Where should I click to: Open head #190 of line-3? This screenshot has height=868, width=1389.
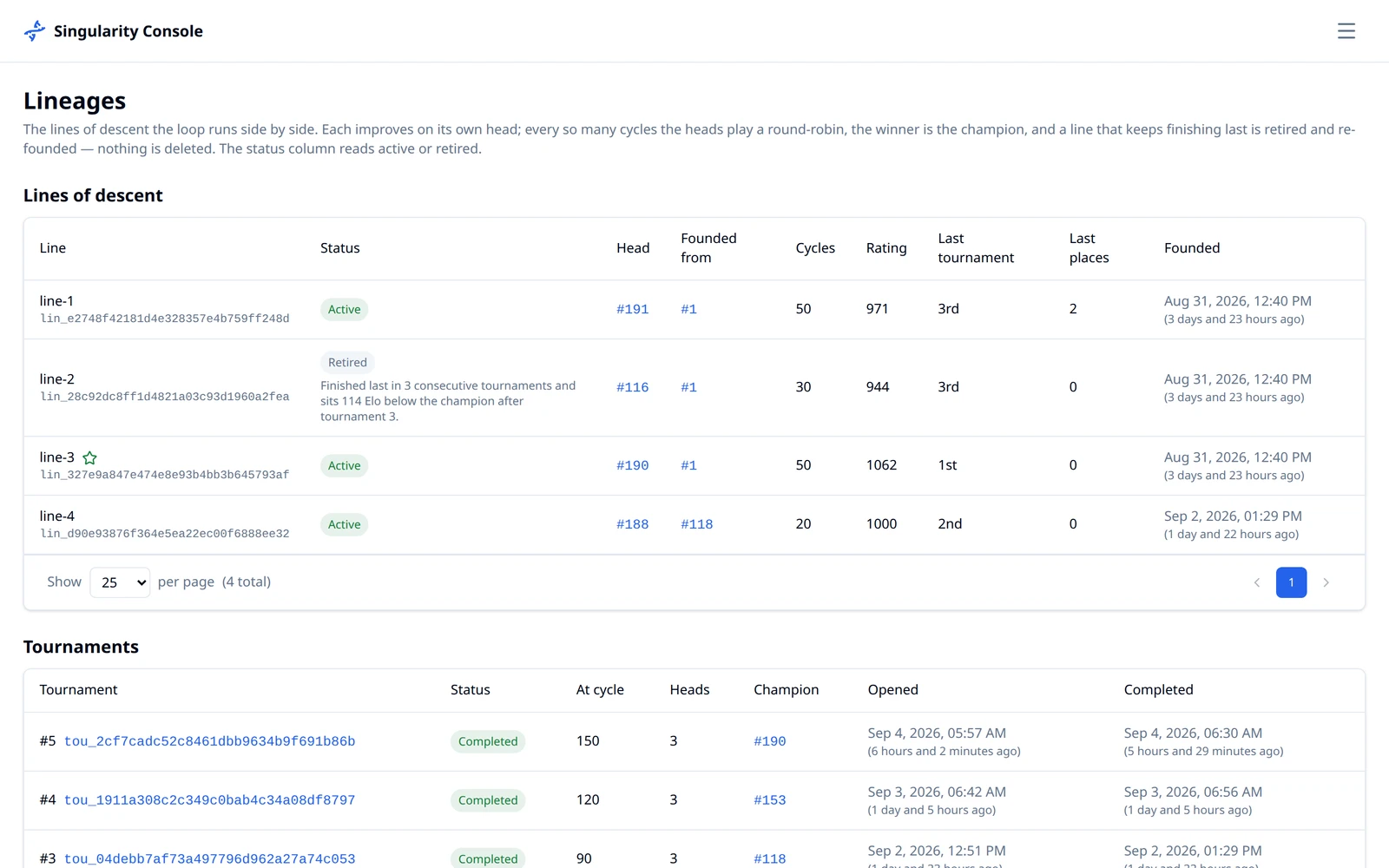click(x=632, y=465)
